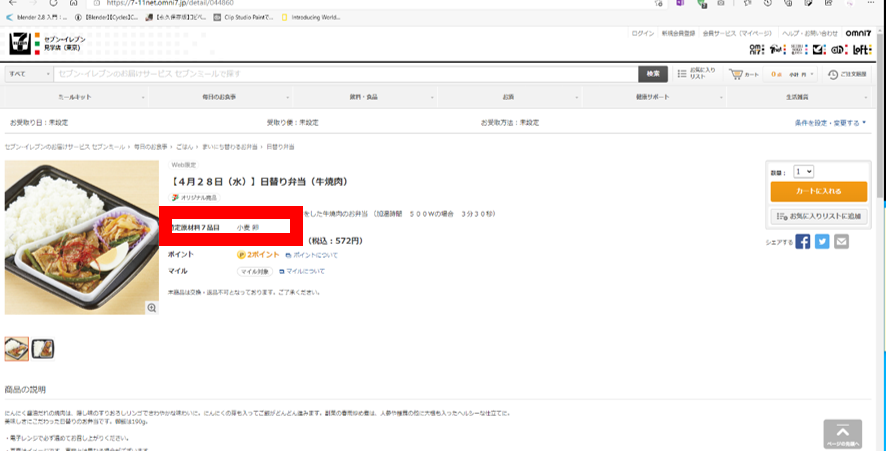Viewport: 886px width, 451px height.
Task: Open the quantity selector dropdown
Action: click(804, 171)
